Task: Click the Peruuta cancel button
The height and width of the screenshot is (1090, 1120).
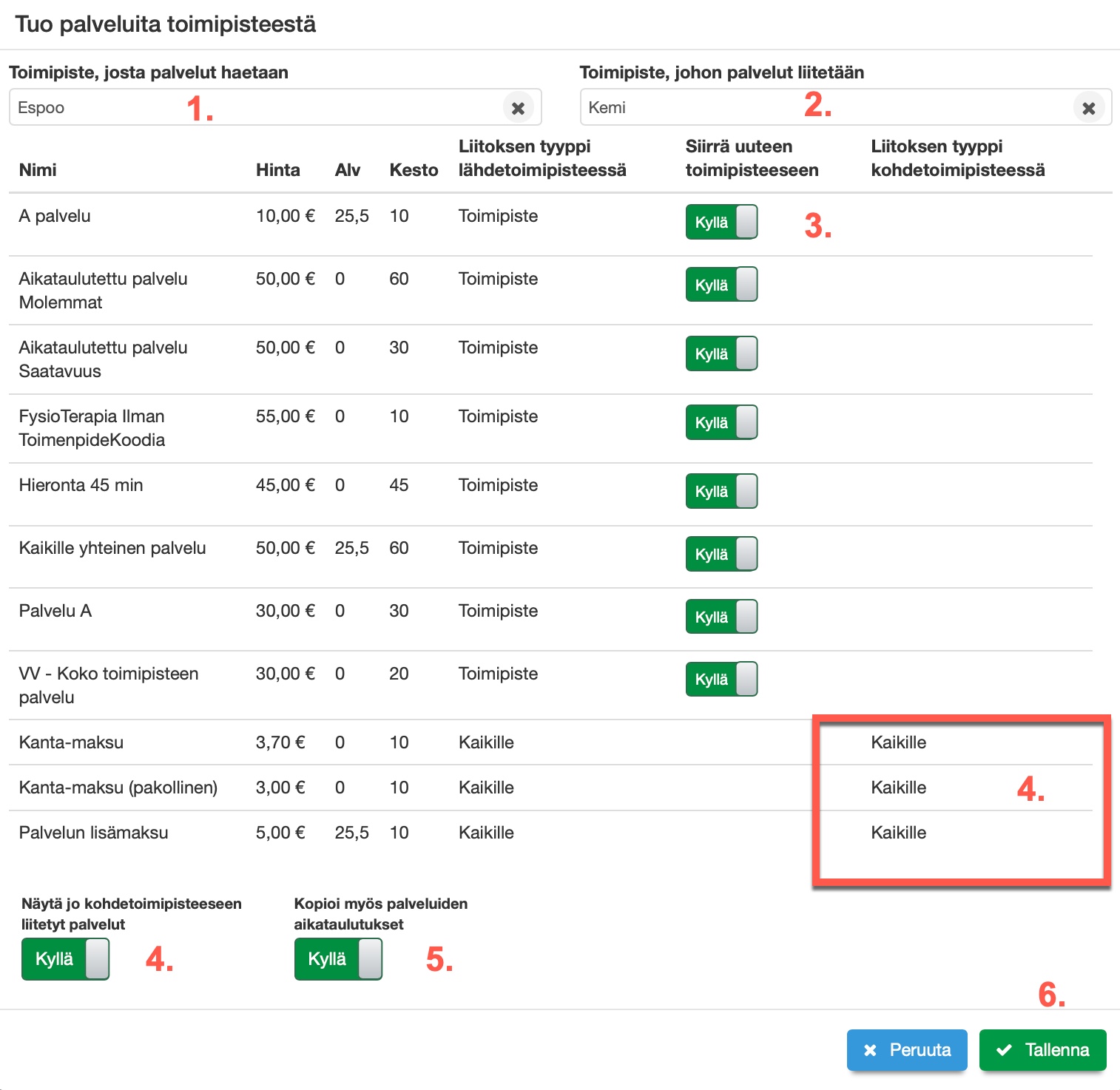Action: coord(907,1050)
